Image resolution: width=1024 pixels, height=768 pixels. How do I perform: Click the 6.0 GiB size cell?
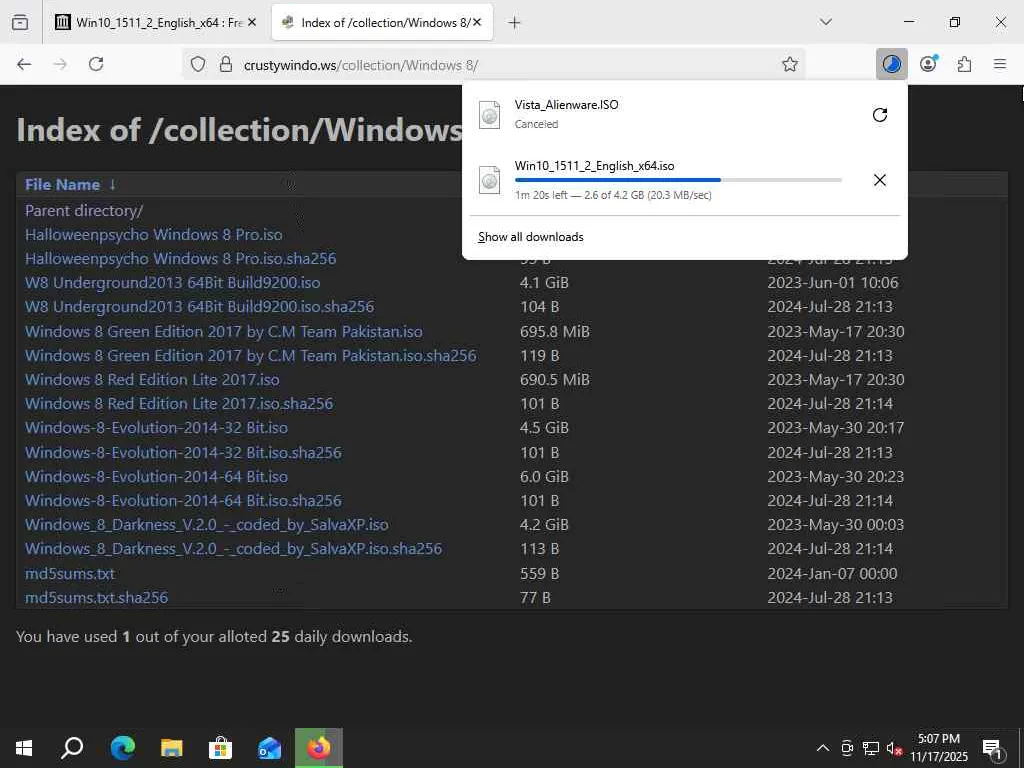tap(544, 477)
